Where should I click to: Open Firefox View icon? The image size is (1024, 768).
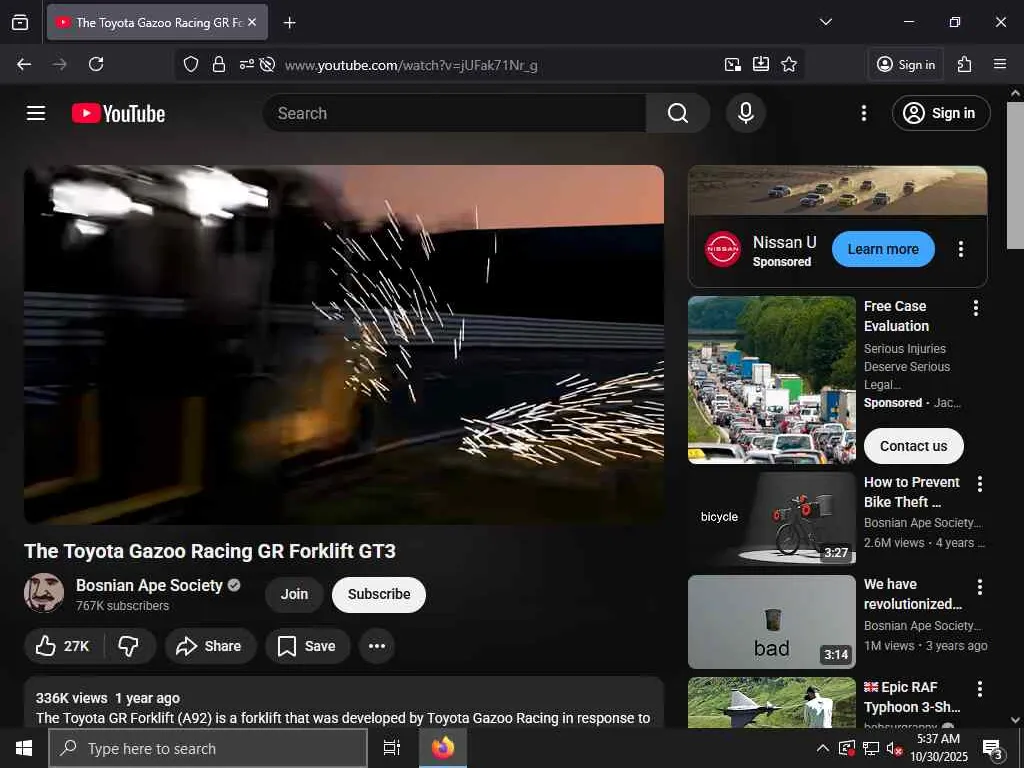20,22
